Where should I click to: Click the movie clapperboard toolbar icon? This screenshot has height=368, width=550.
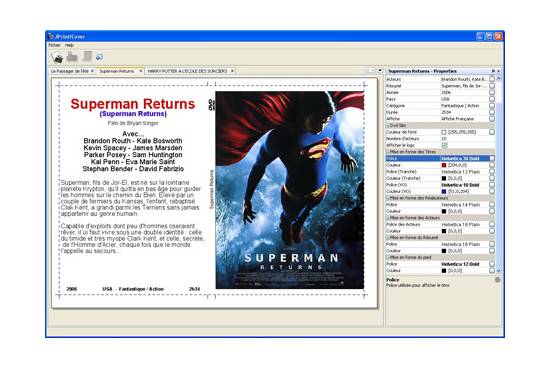pyautogui.click(x=57, y=57)
